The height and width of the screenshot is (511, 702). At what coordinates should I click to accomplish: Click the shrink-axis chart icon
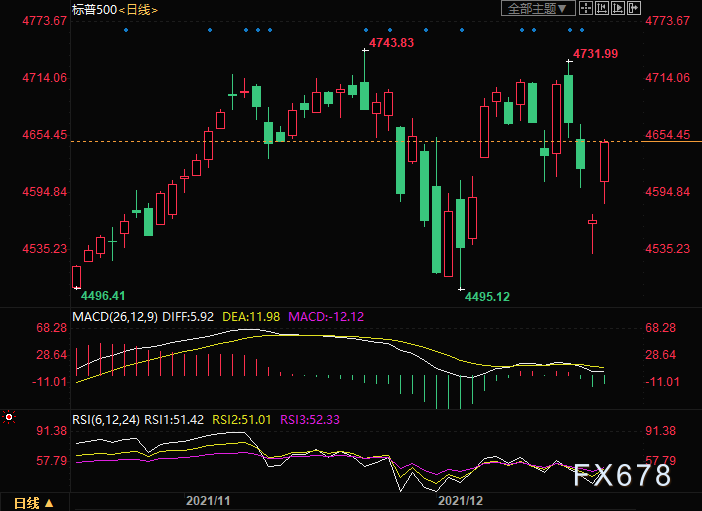pos(602,8)
